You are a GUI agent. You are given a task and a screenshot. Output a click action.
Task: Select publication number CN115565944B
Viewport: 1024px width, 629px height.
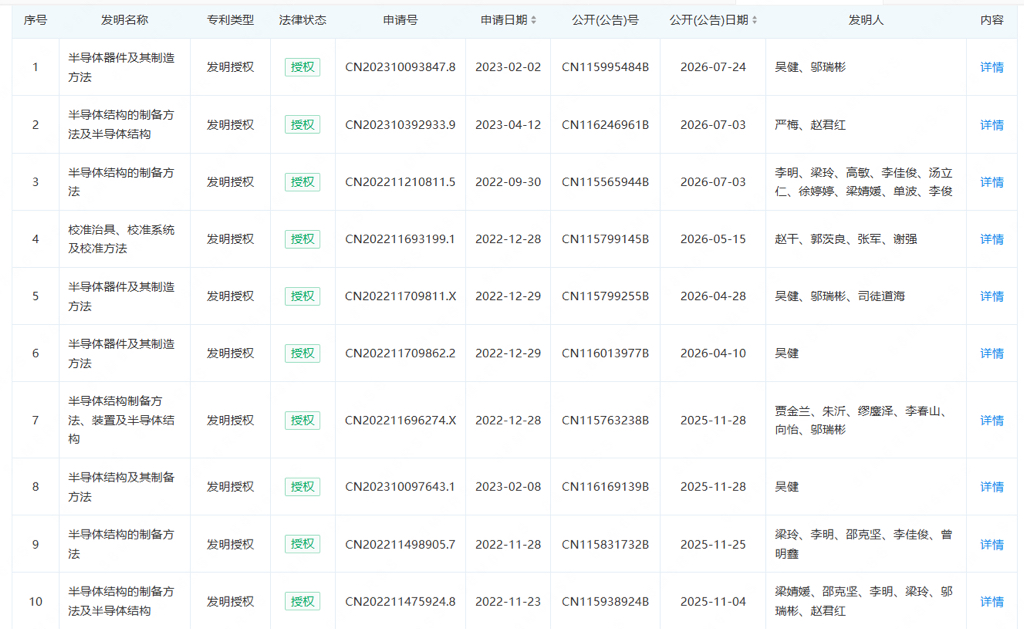pyautogui.click(x=605, y=182)
